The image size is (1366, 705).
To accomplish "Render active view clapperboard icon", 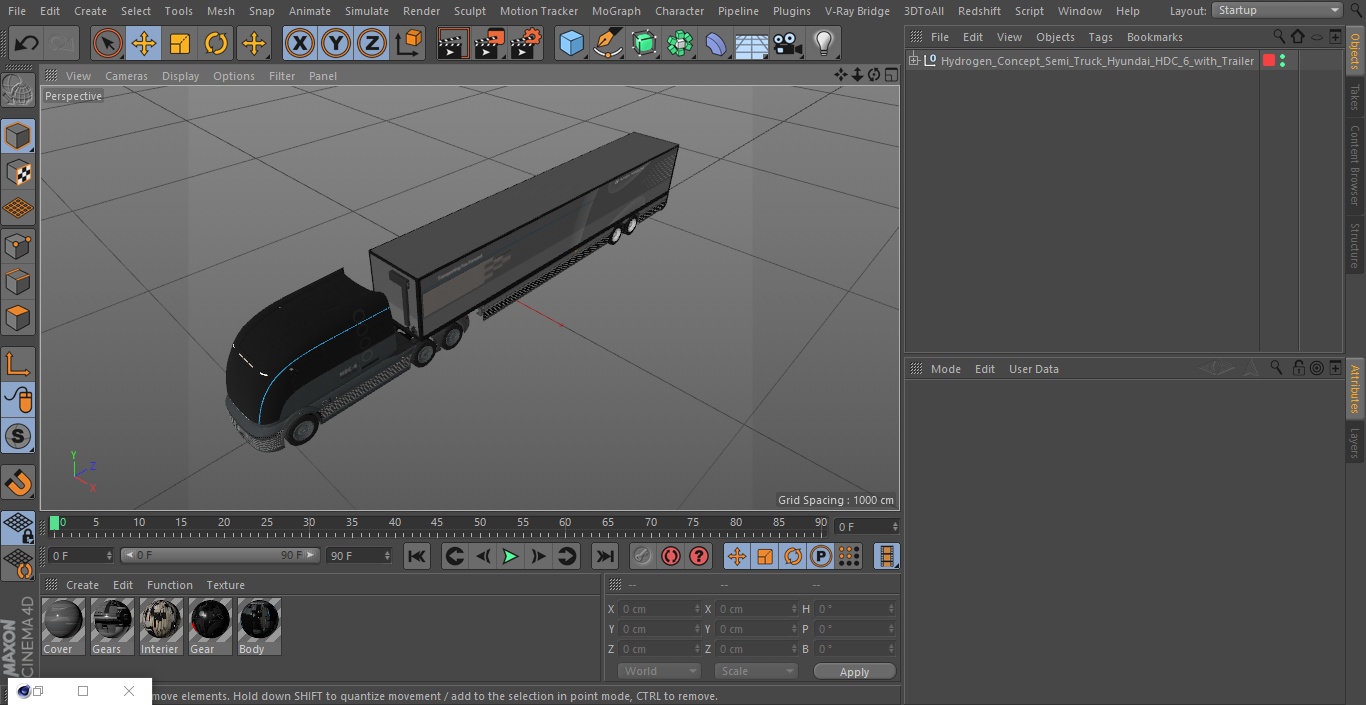I will [x=453, y=43].
